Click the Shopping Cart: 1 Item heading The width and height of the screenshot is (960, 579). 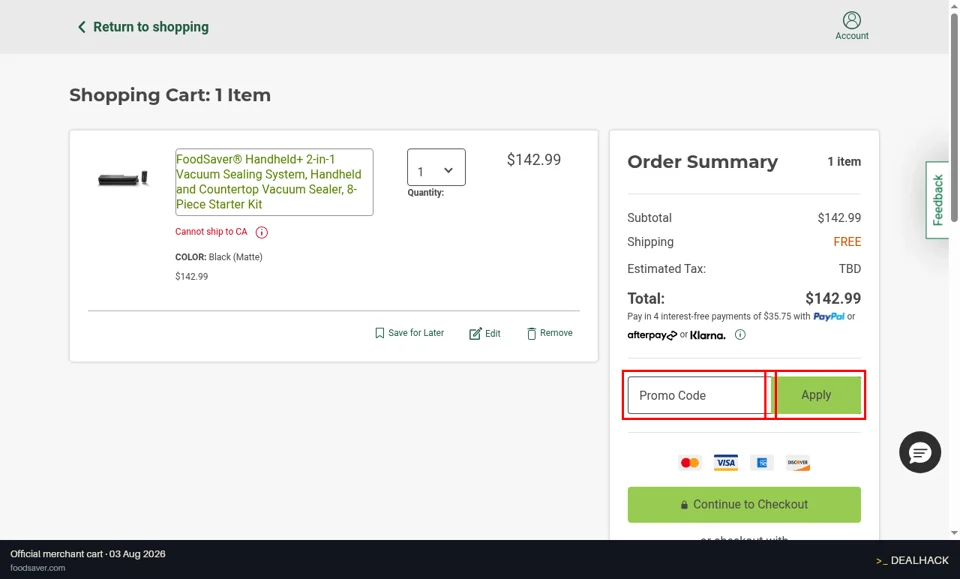pos(170,95)
